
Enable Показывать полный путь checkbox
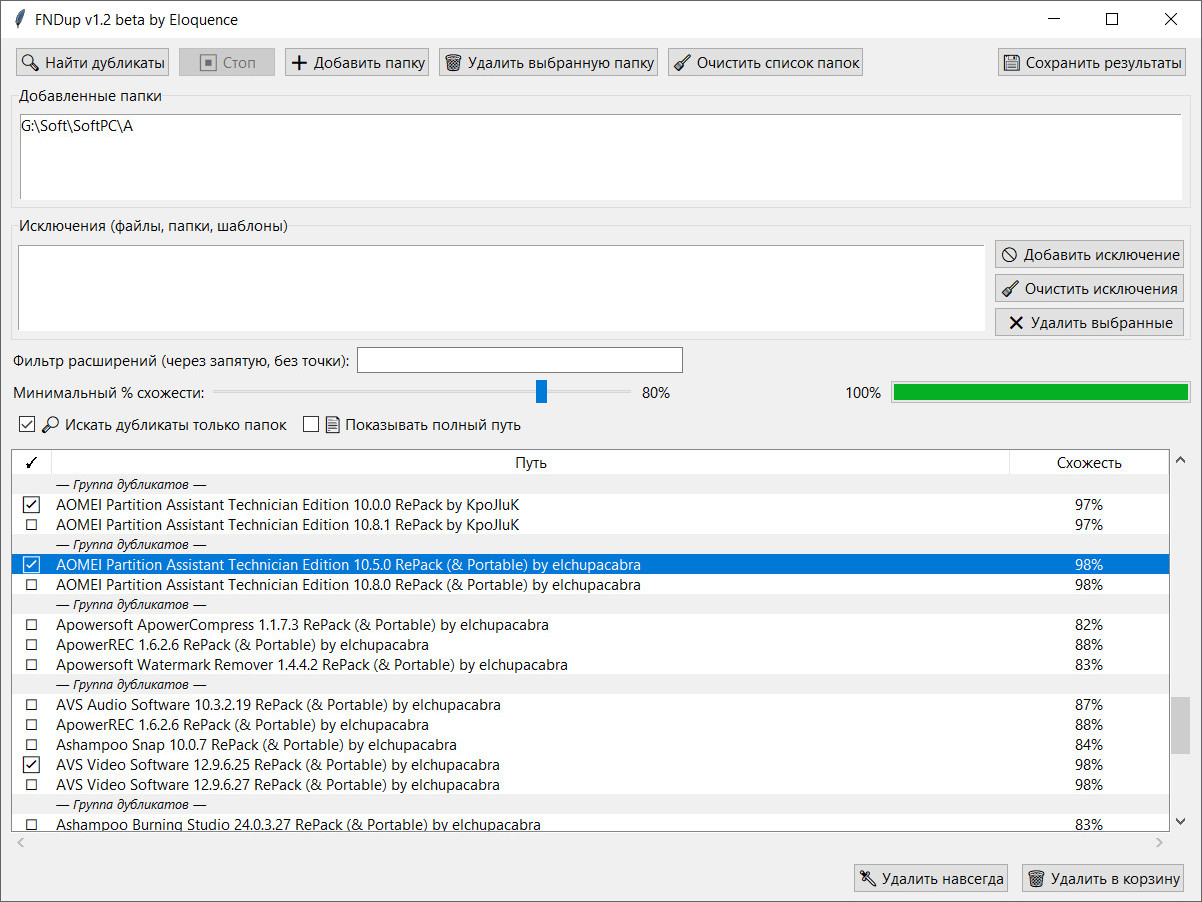311,425
